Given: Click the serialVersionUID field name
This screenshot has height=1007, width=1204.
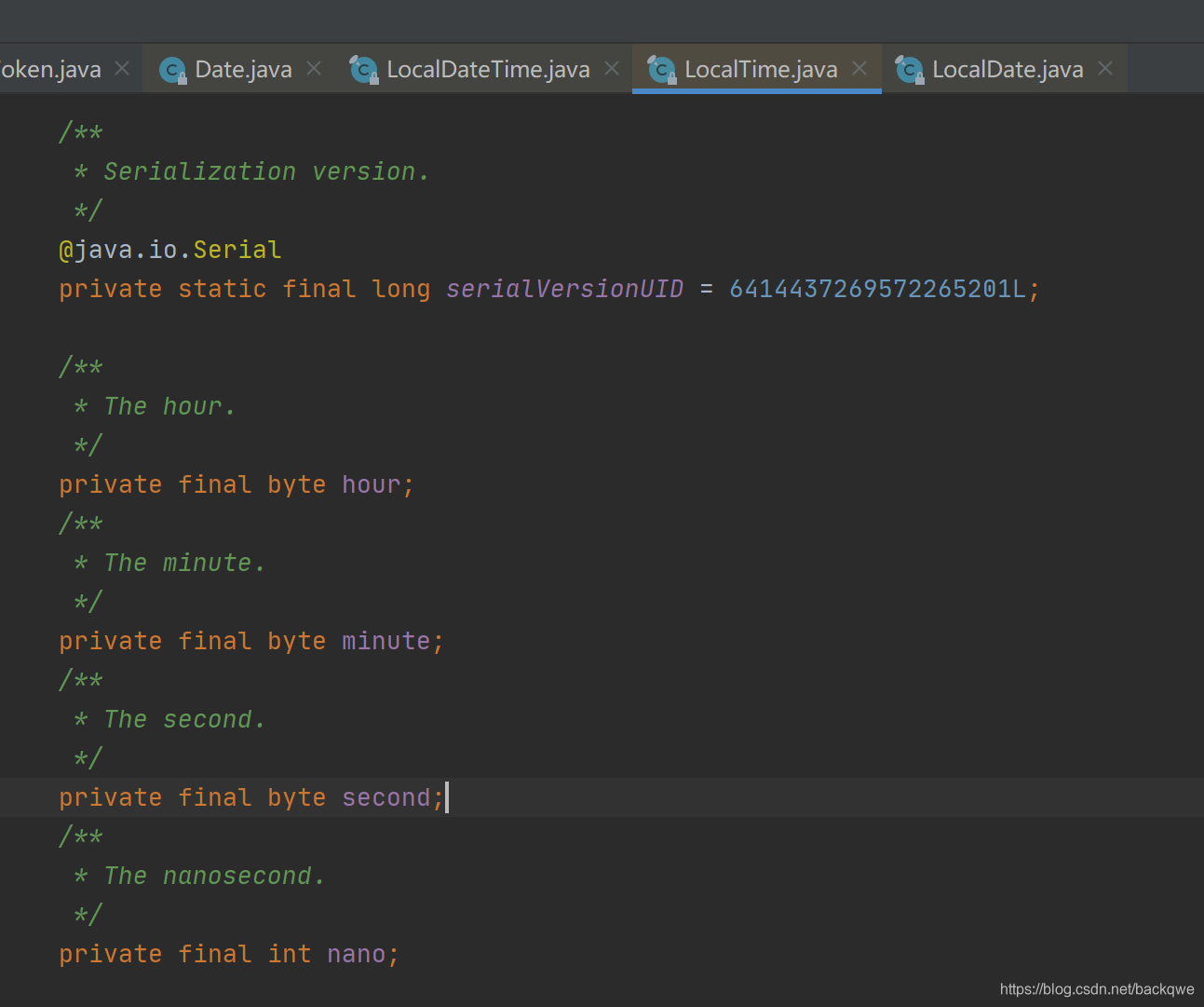Looking at the screenshot, I should [565, 289].
